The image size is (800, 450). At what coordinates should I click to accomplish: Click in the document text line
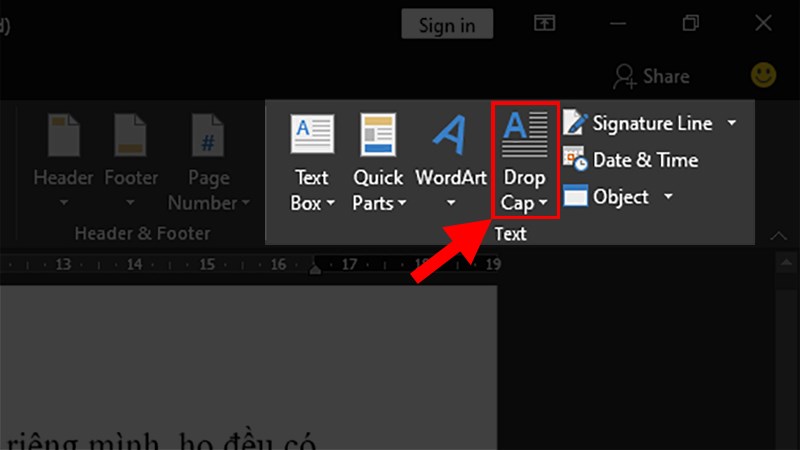tap(160, 440)
